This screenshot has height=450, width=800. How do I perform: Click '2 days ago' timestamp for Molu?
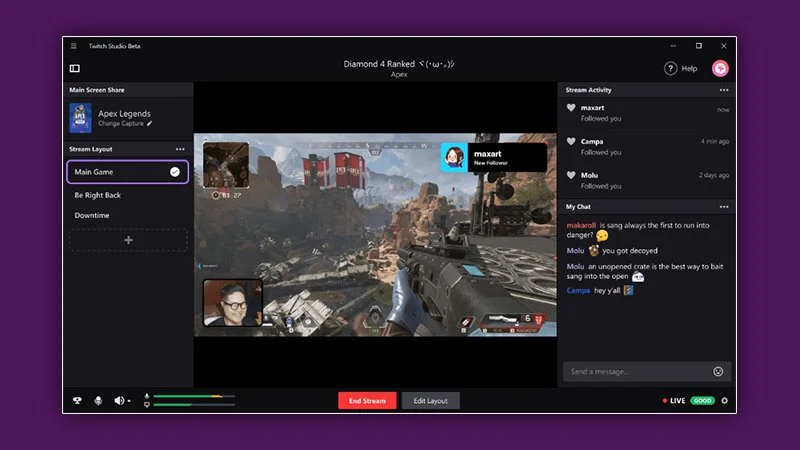coord(714,175)
